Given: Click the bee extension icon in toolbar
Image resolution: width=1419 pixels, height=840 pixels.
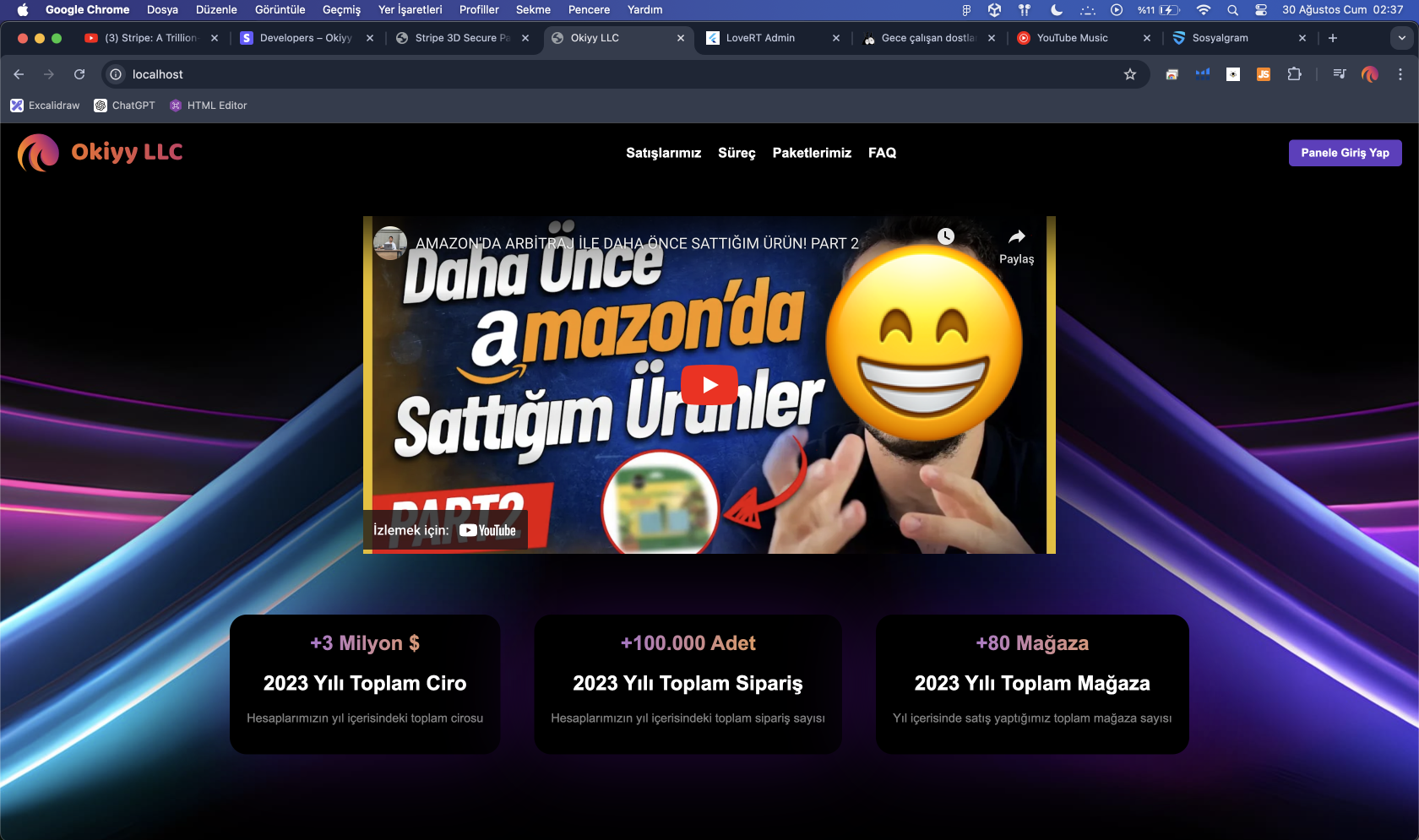Looking at the screenshot, I should 1233,74.
